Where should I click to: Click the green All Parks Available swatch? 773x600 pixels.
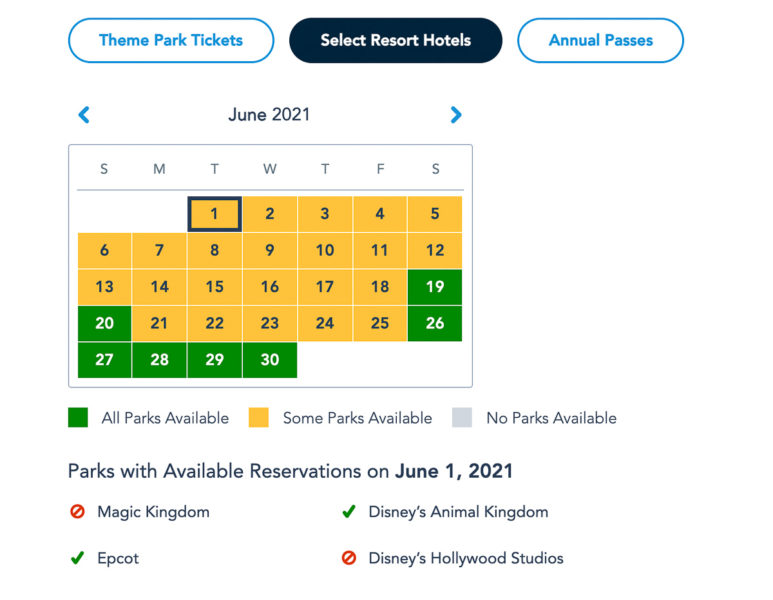[x=78, y=418]
